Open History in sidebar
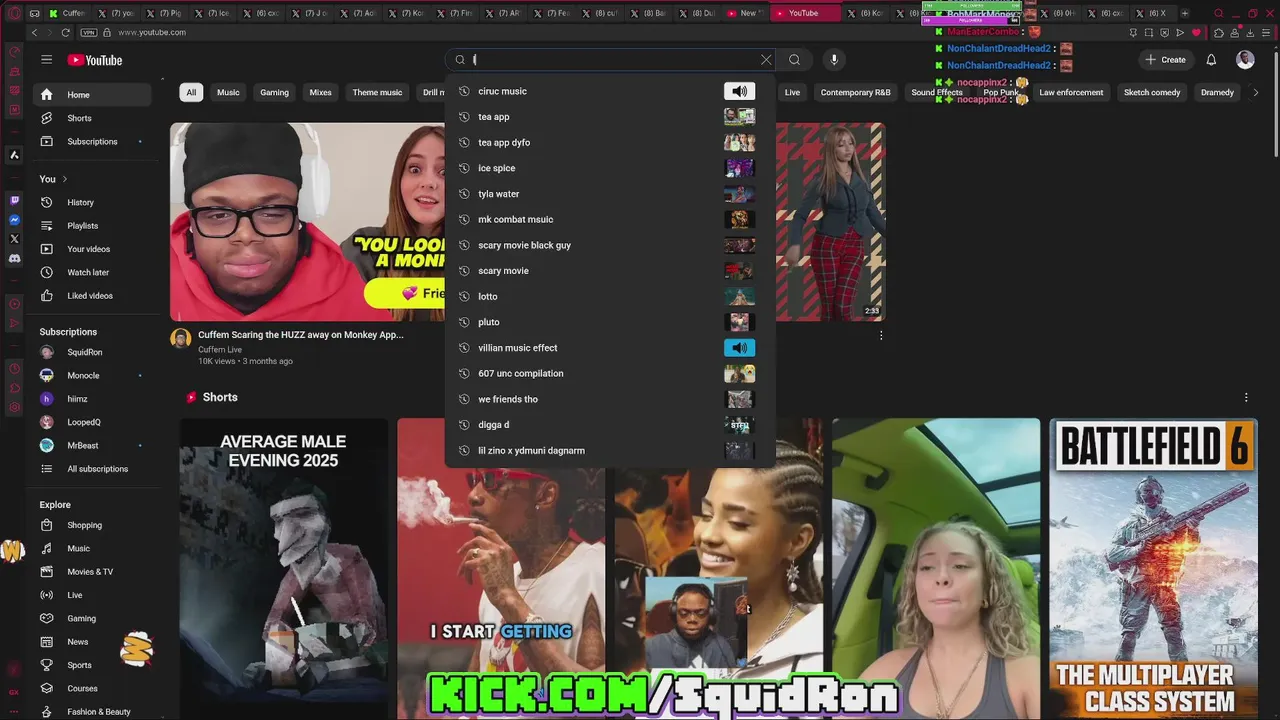This screenshot has width=1280, height=720. coord(90,202)
